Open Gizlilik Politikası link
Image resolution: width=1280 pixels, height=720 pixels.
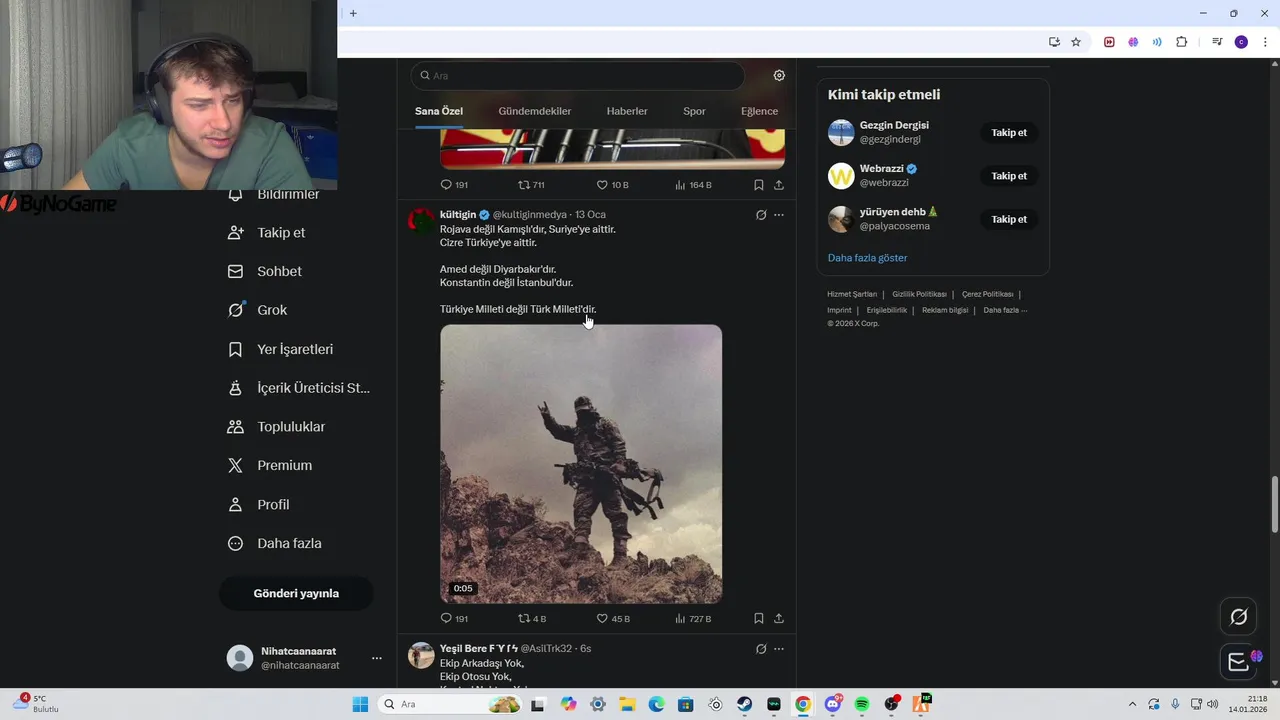(919, 294)
